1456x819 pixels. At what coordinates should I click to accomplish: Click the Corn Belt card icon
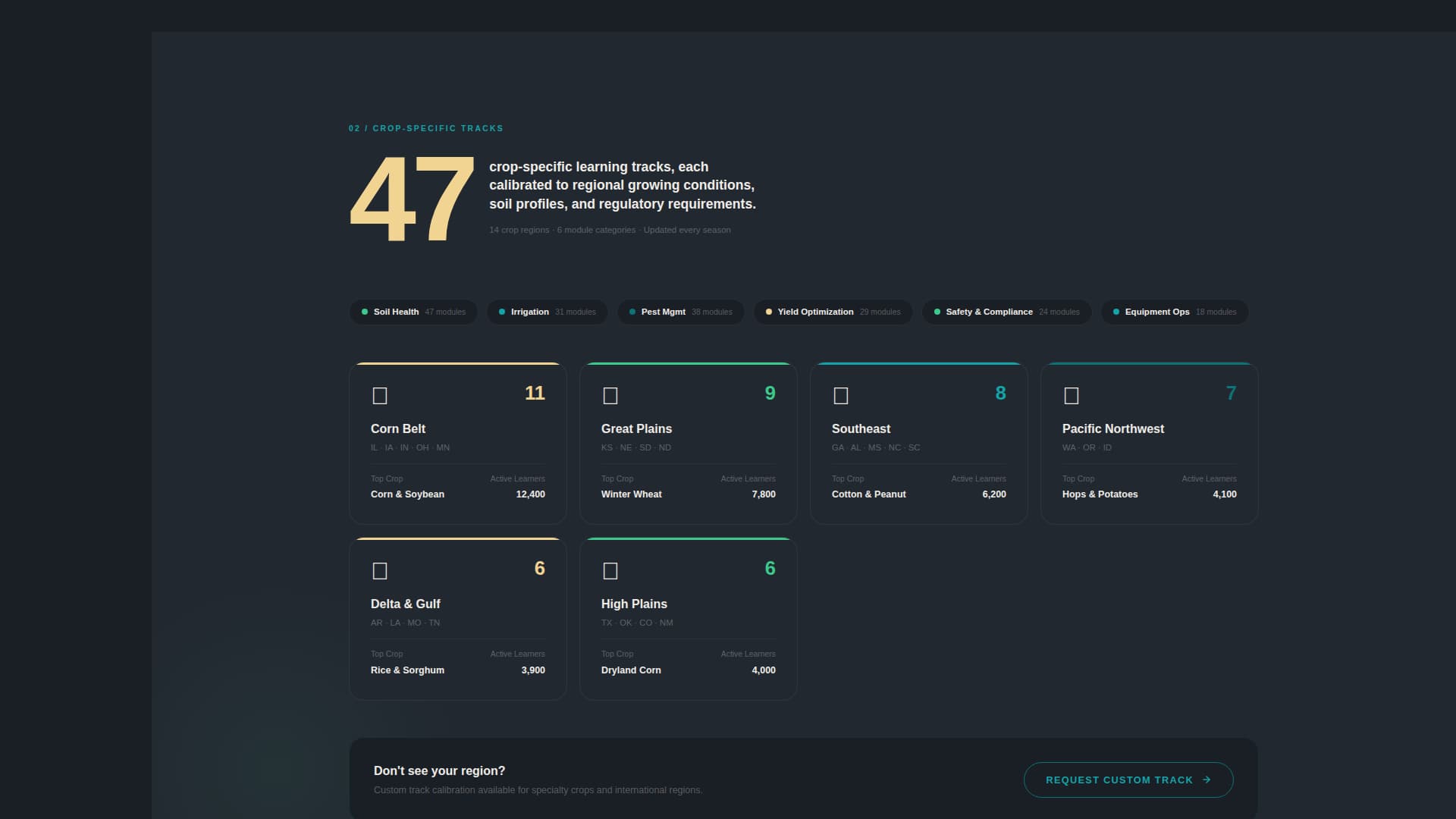click(x=380, y=396)
